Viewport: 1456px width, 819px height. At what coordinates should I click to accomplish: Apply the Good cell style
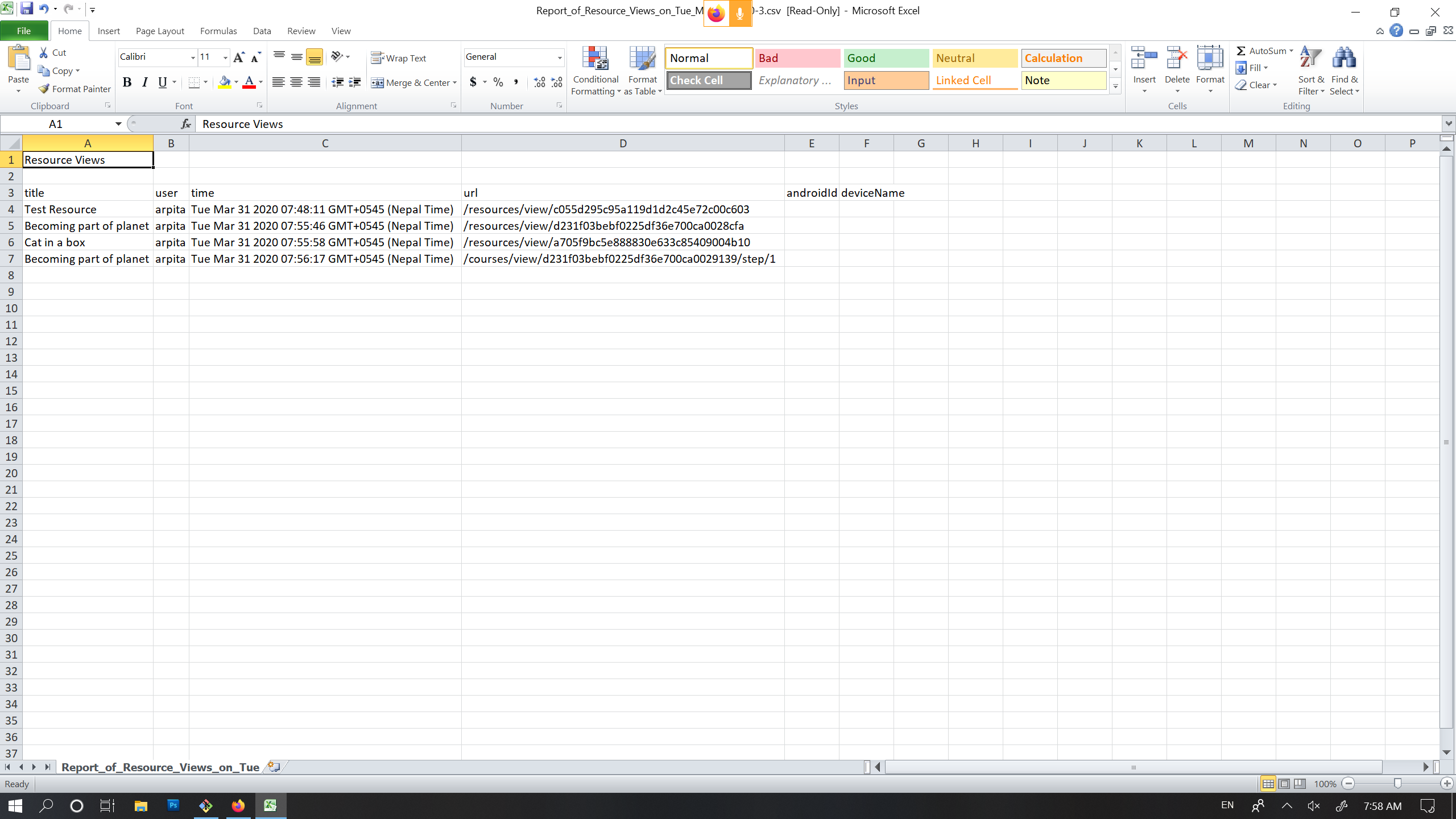pyautogui.click(x=886, y=58)
